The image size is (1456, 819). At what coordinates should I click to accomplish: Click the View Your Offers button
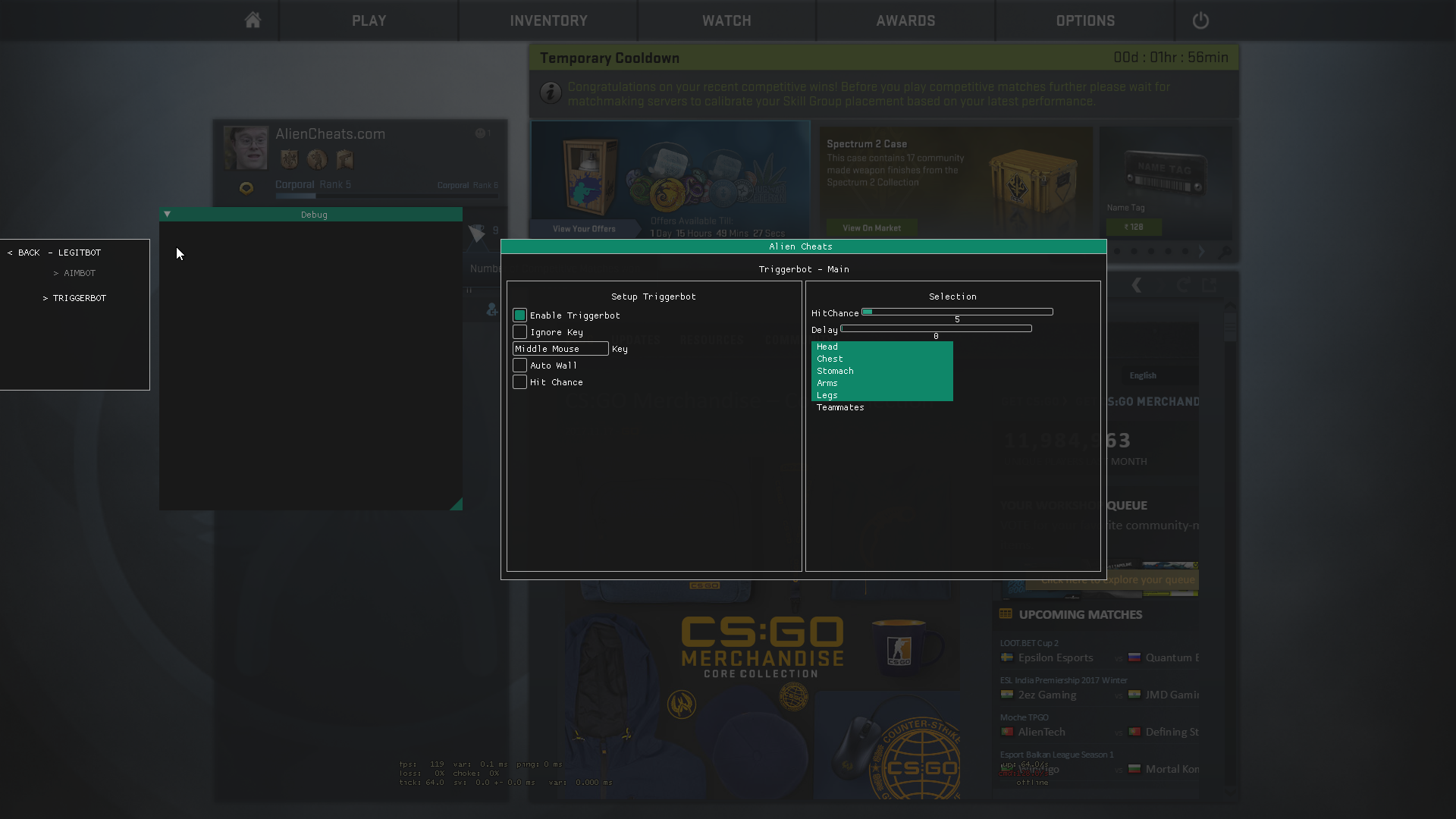(x=584, y=228)
